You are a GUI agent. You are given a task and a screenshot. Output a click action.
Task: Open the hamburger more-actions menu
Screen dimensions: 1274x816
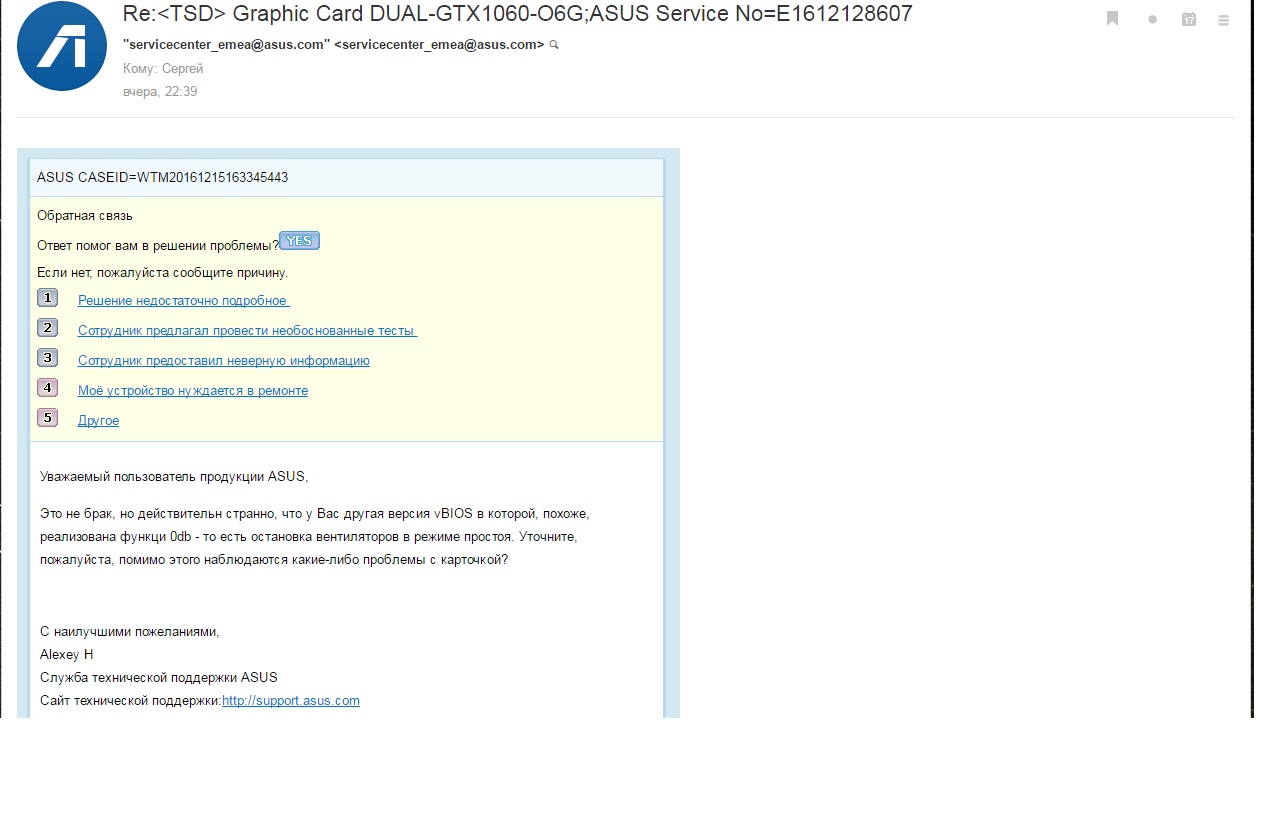[1223, 19]
